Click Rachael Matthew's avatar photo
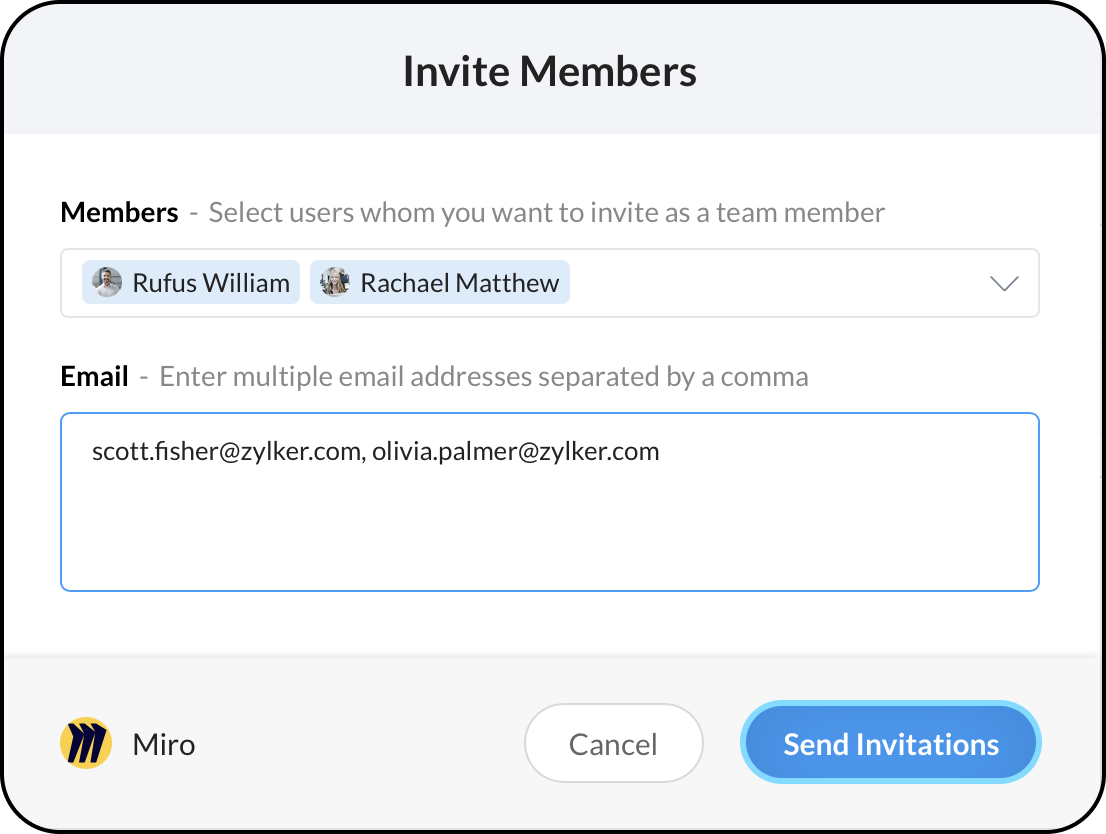 point(335,283)
